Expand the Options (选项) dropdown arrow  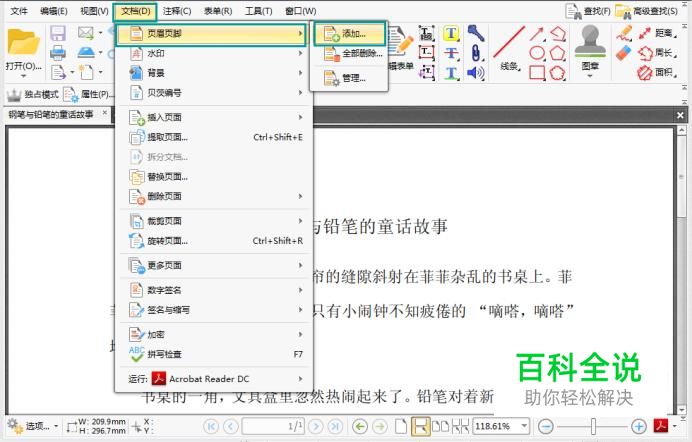[x=56, y=426]
